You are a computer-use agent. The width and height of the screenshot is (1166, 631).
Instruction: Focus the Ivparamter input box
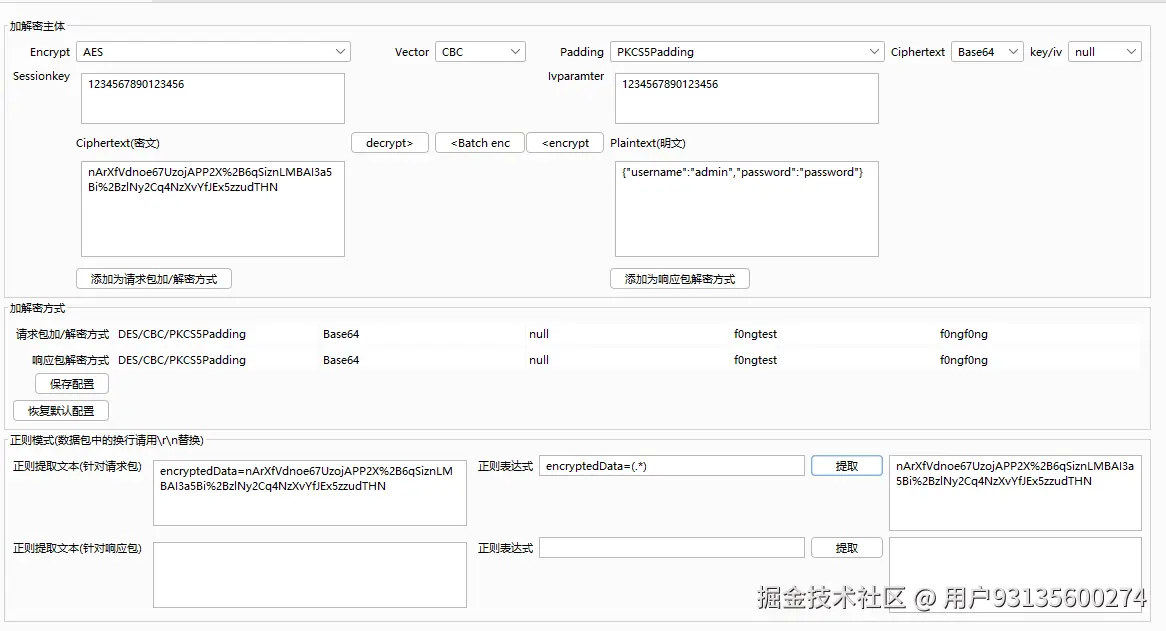tap(747, 98)
